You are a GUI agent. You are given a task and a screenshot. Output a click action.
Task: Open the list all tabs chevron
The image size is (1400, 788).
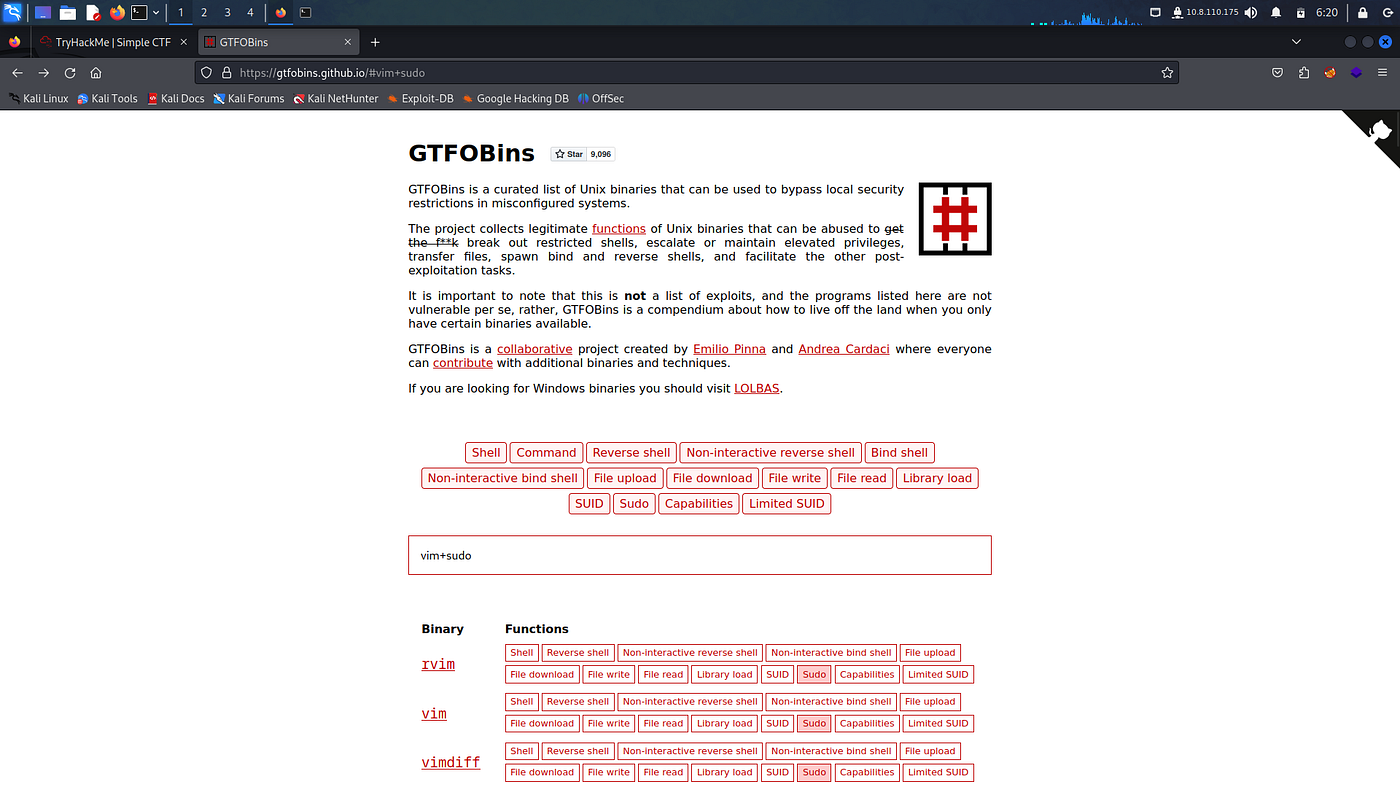point(1296,42)
